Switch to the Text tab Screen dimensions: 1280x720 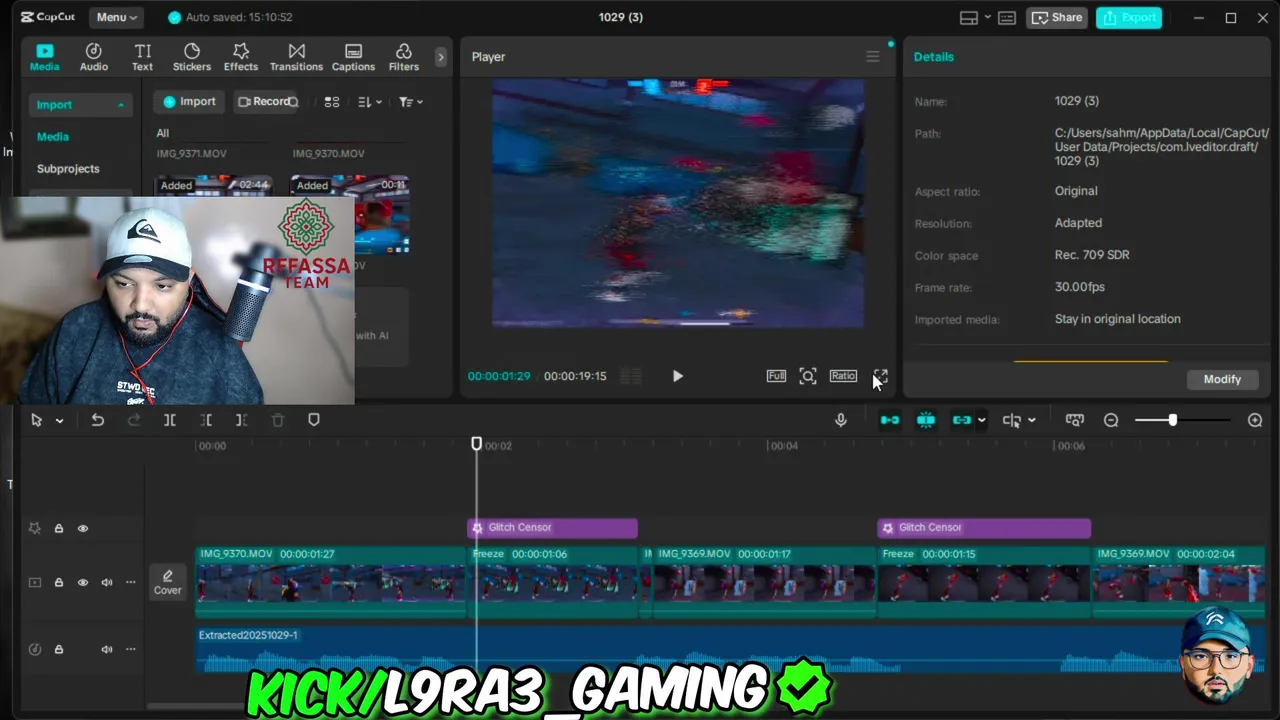tap(143, 57)
